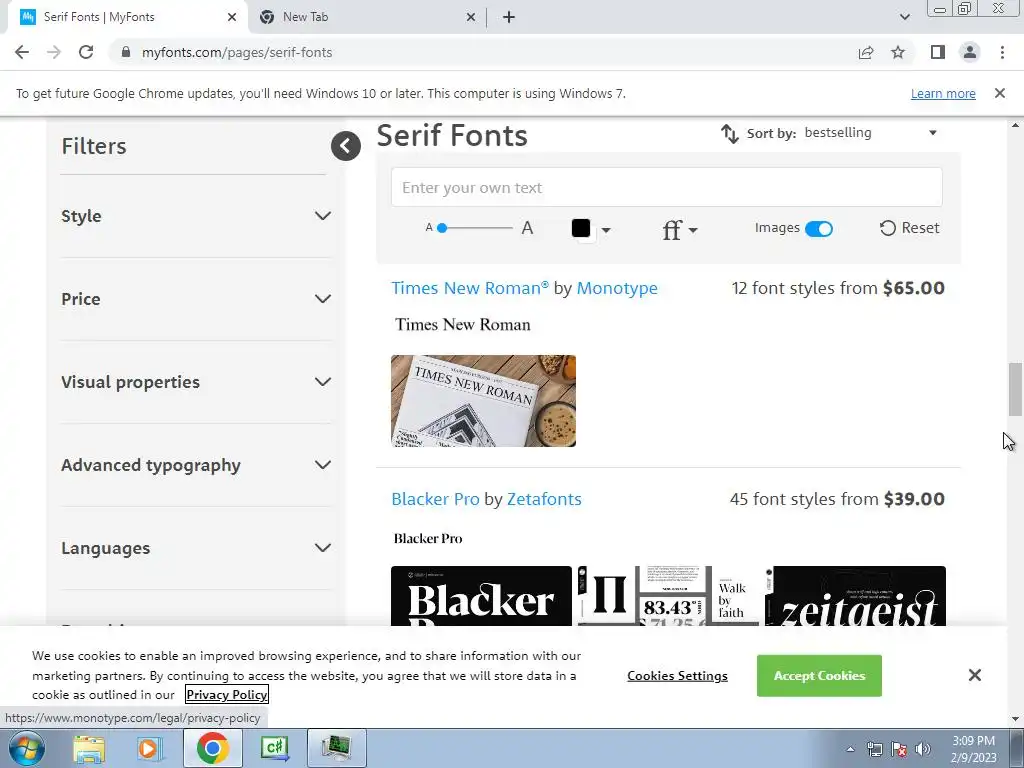Switch to Serif Fonts | MyFonts tab
This screenshot has height=768, width=1024.
[127, 17]
